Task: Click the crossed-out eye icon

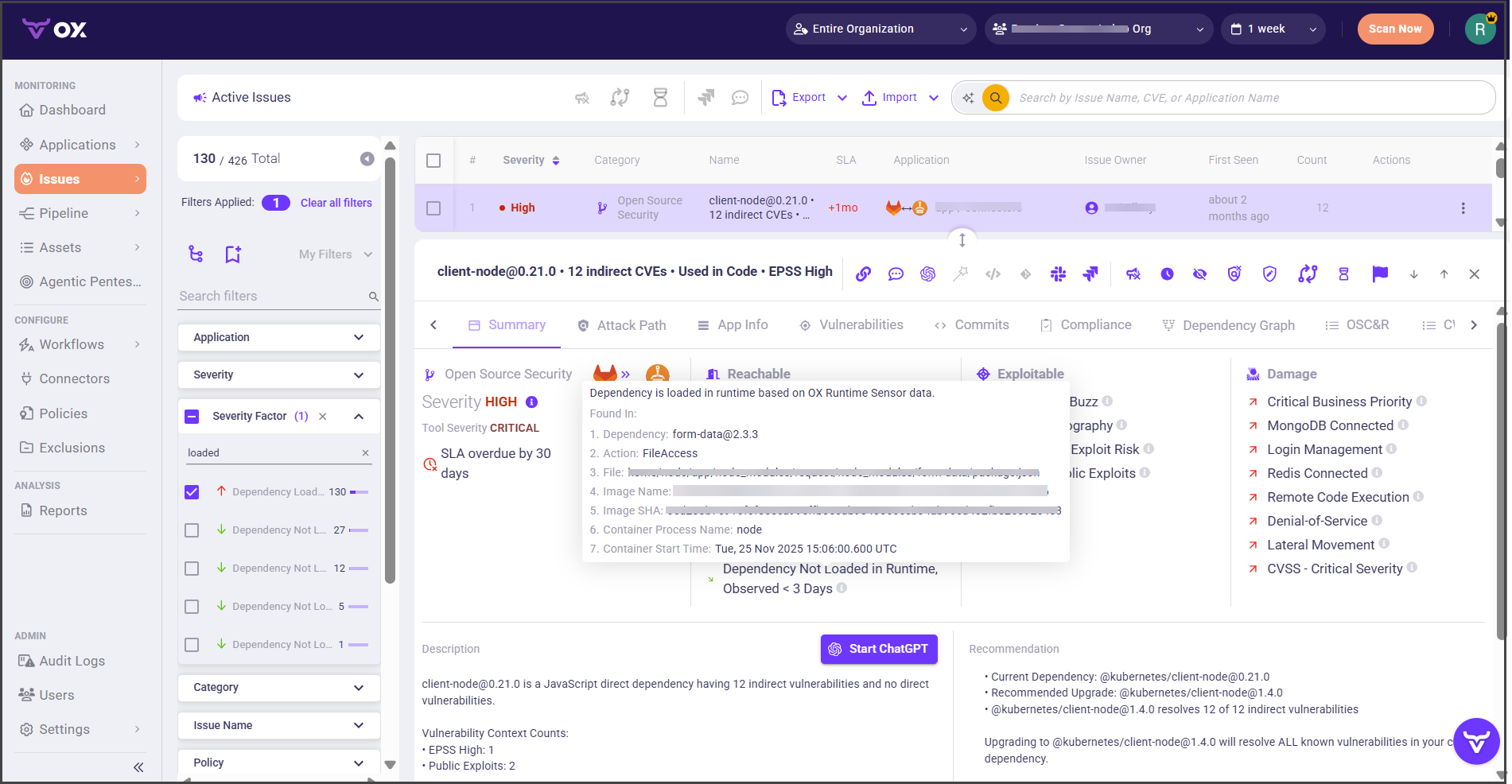Action: coord(1199,274)
